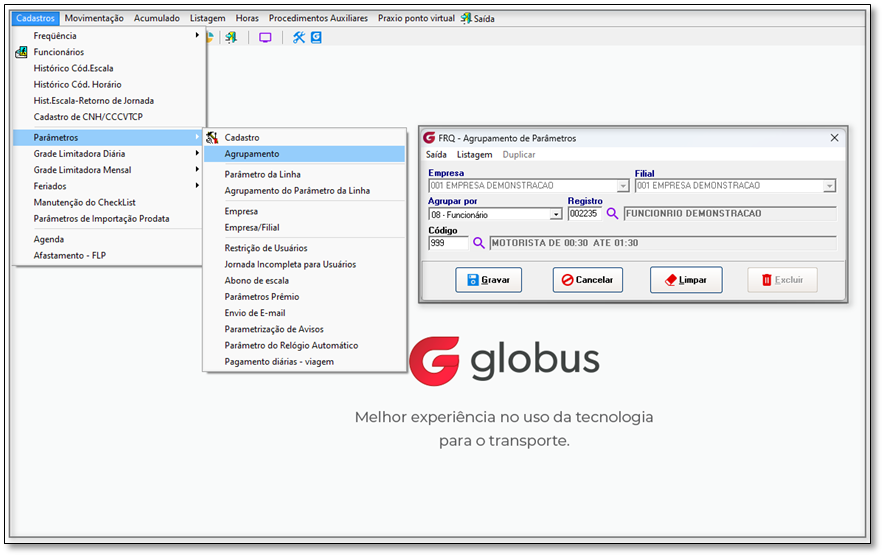Click the Cancelar button
884x557 pixels.
(x=588, y=280)
